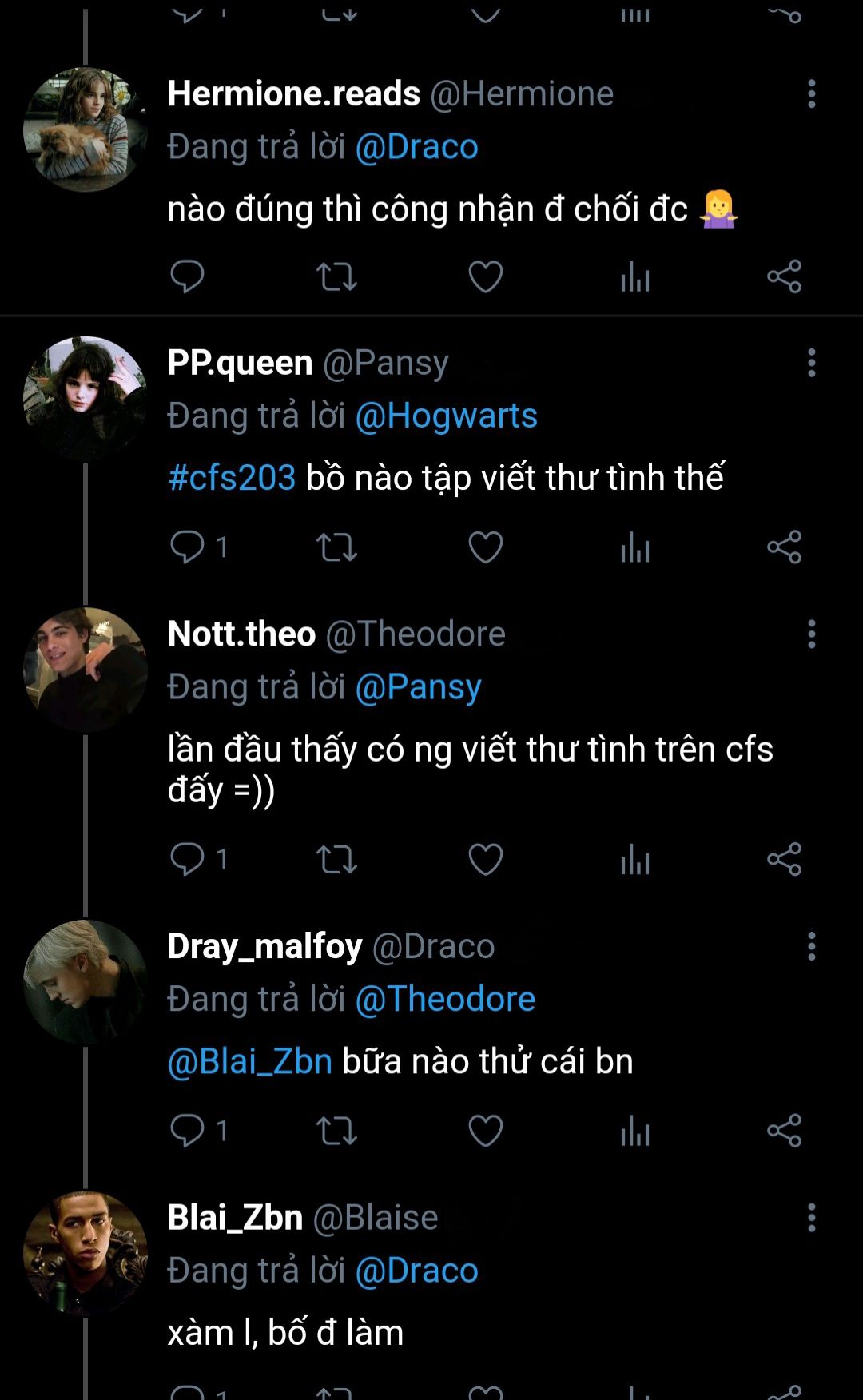Image resolution: width=863 pixels, height=1400 pixels.
Task: View analytics for Dray_malfoy's tweet
Action: [x=635, y=1130]
